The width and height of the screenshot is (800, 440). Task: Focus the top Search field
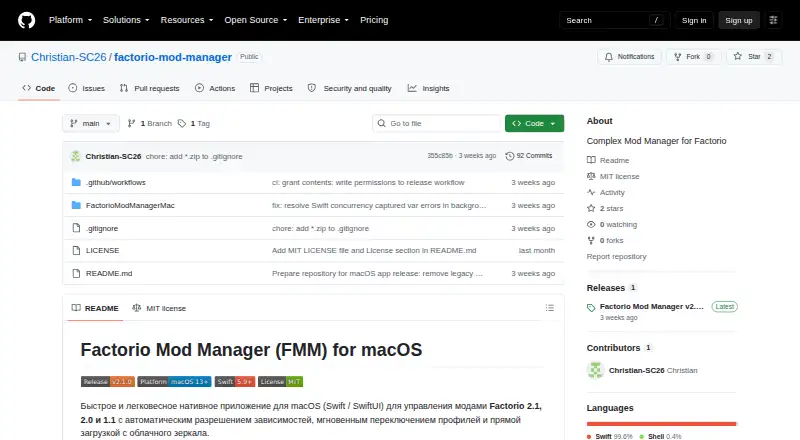pyautogui.click(x=614, y=20)
